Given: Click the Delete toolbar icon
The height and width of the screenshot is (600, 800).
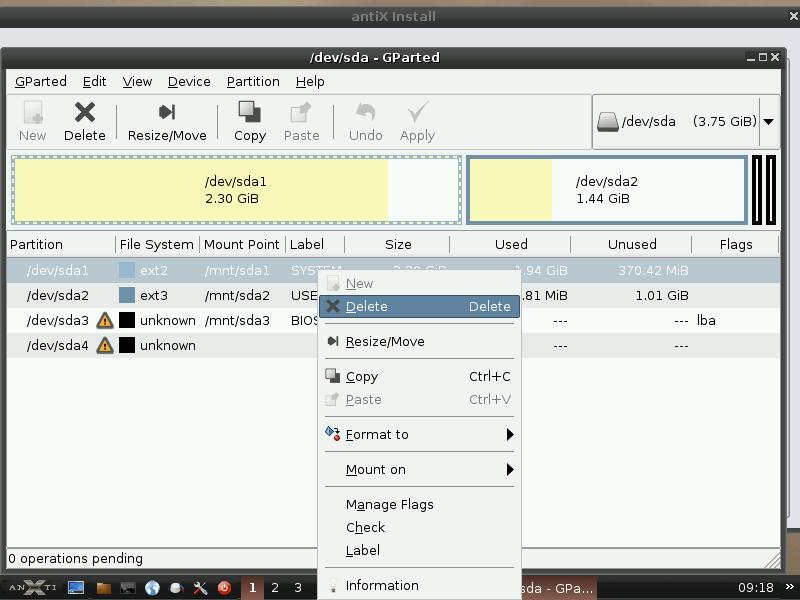Looking at the screenshot, I should tap(85, 112).
